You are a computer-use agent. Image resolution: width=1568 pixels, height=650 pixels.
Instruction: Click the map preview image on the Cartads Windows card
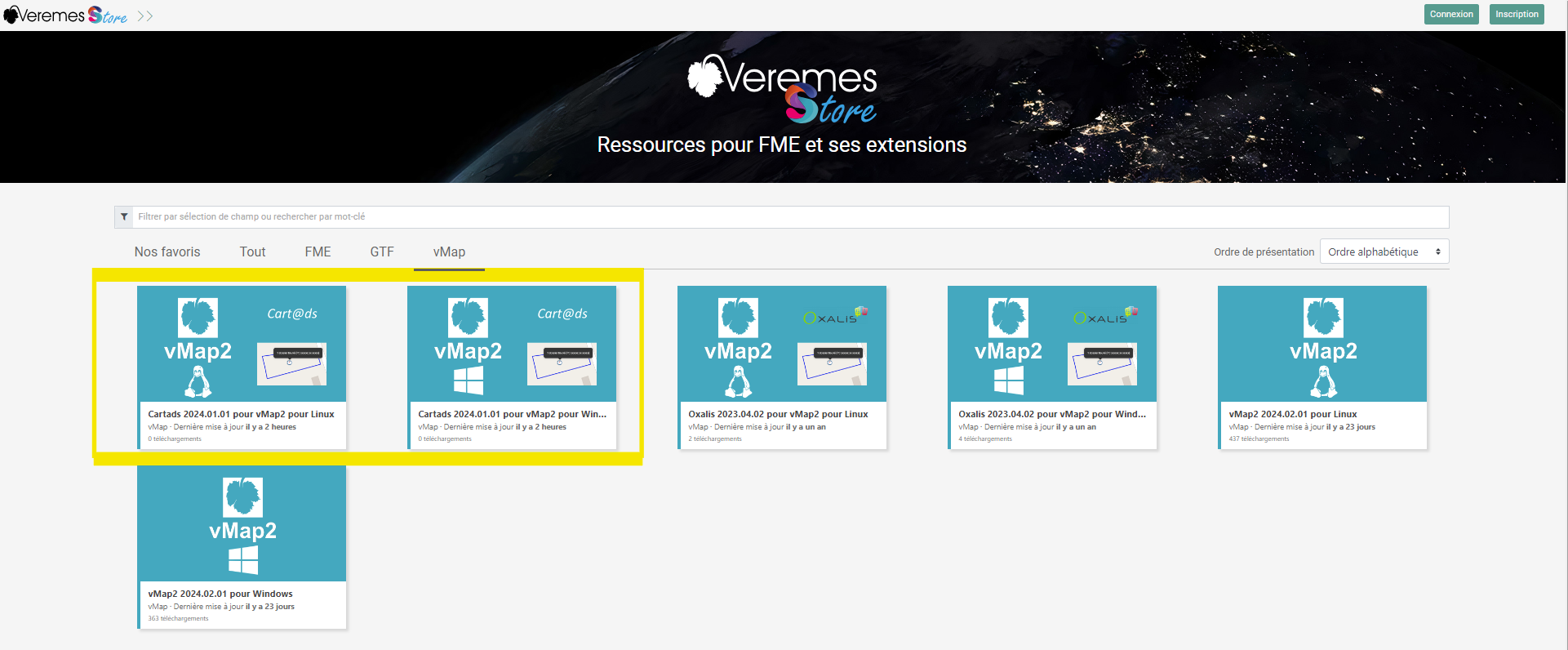pos(562,364)
